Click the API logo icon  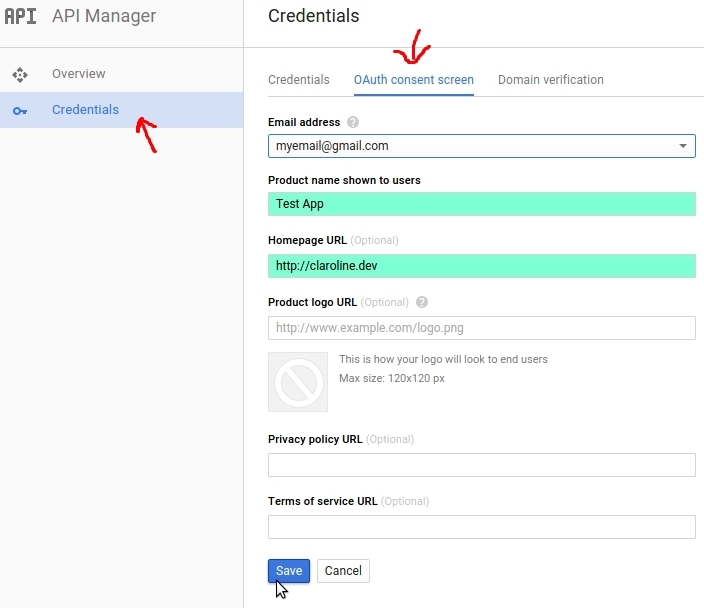pyautogui.click(x=20, y=16)
